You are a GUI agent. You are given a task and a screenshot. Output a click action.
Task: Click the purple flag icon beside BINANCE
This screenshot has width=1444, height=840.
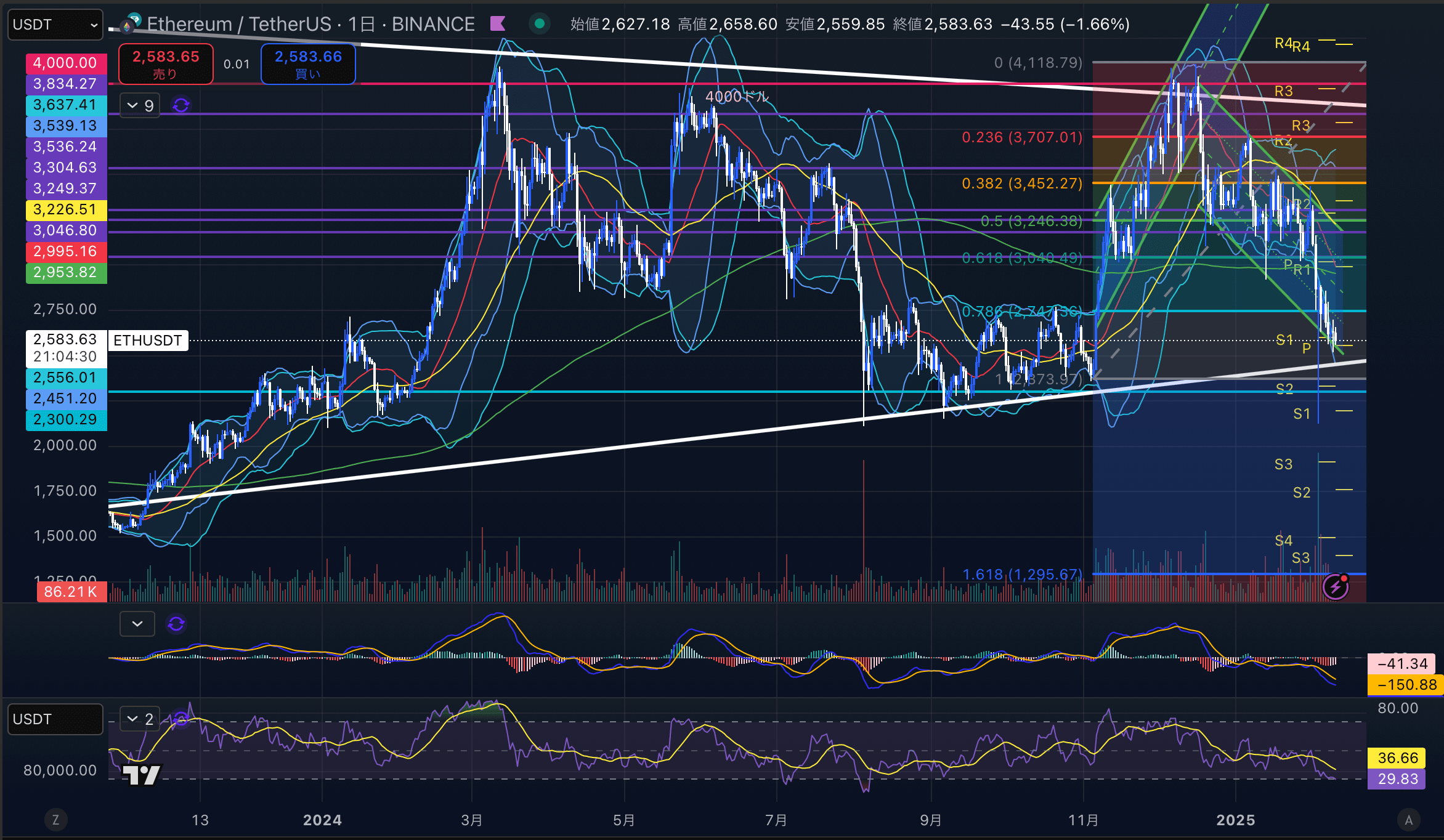click(x=498, y=24)
